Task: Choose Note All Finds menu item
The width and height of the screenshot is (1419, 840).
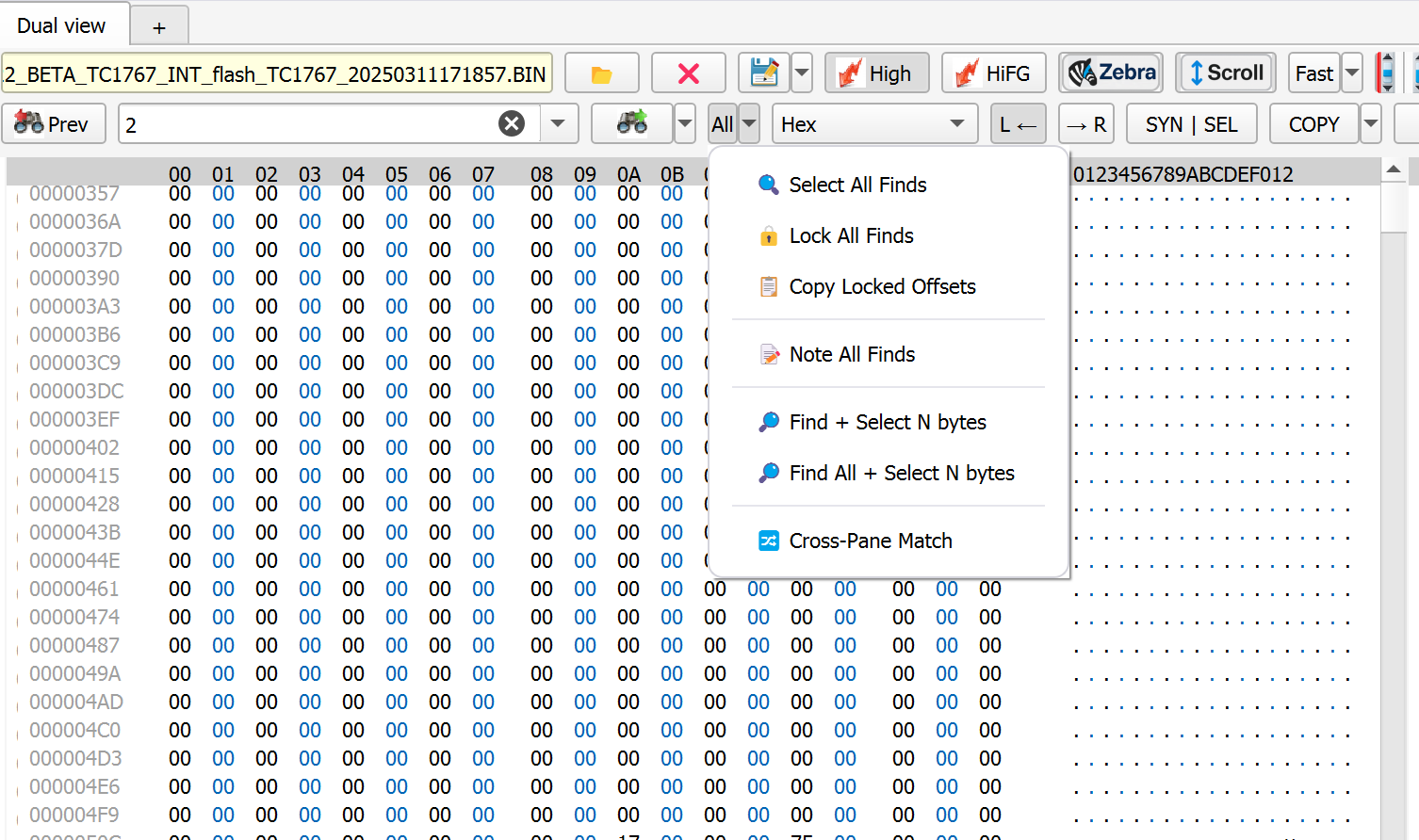Action: click(x=889, y=354)
